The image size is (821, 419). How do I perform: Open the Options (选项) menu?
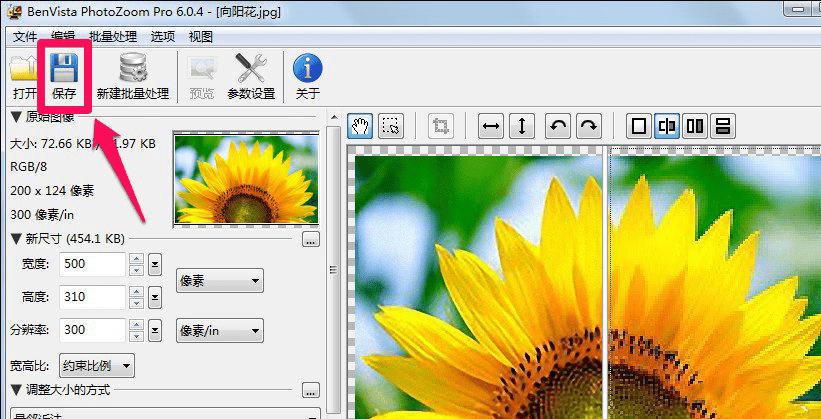click(x=163, y=37)
